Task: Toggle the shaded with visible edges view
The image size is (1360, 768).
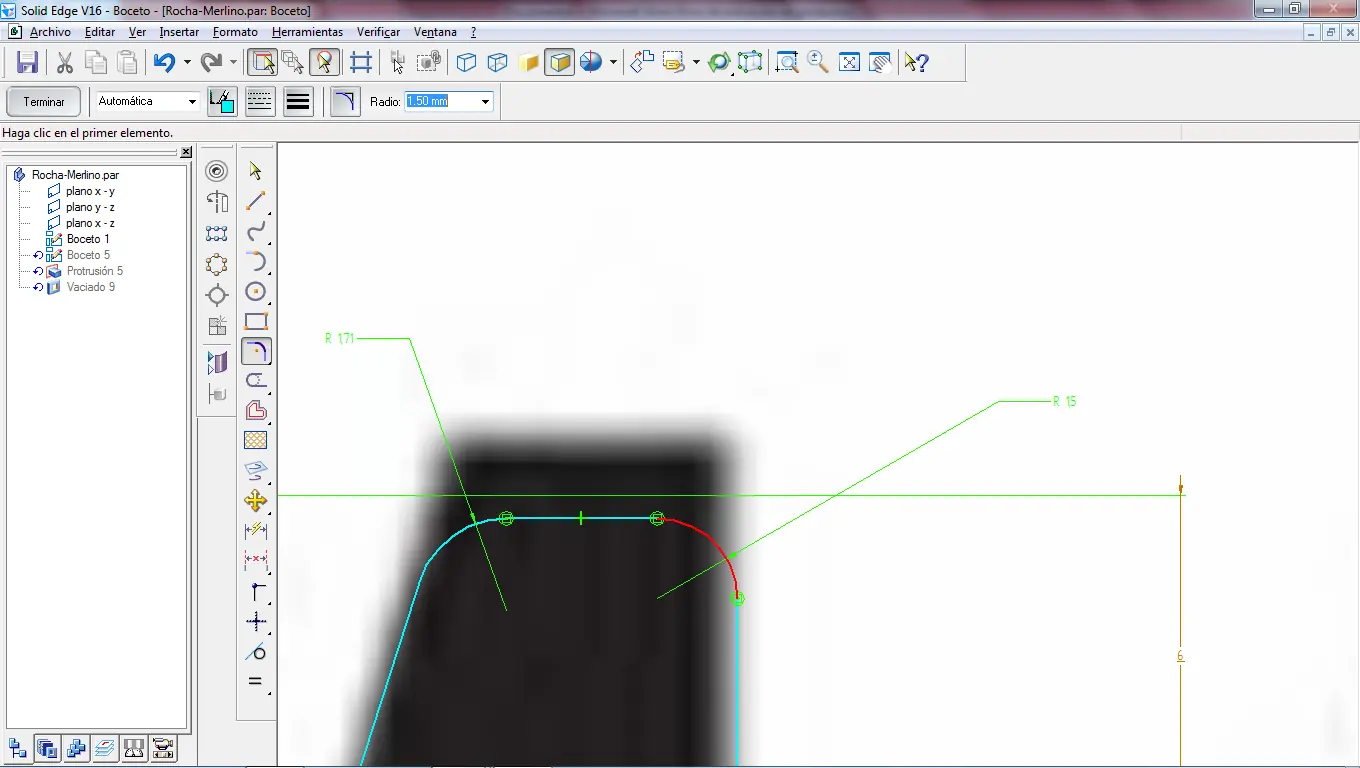Action: tap(560, 63)
